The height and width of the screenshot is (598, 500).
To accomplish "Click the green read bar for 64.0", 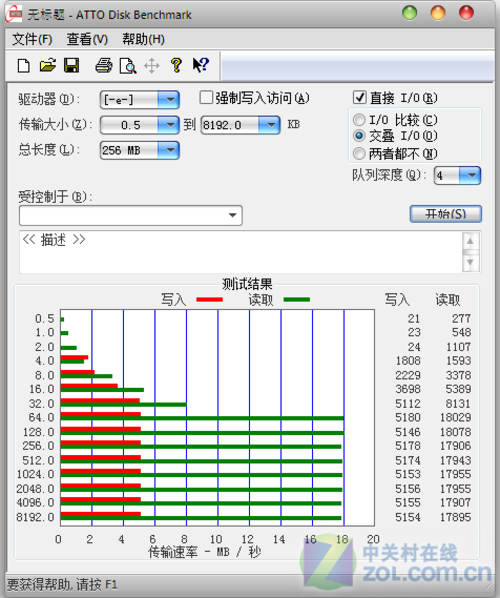I will 202,418.
